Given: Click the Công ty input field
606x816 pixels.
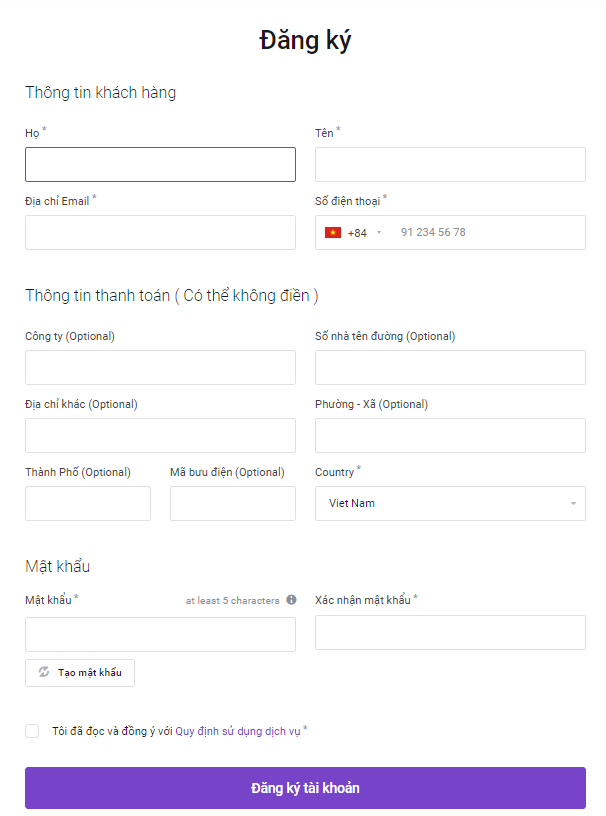Looking at the screenshot, I should coord(160,367).
